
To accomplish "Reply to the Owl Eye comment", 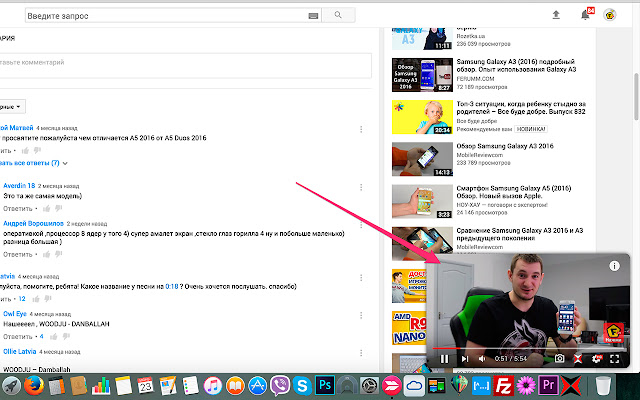I will tap(18, 337).
